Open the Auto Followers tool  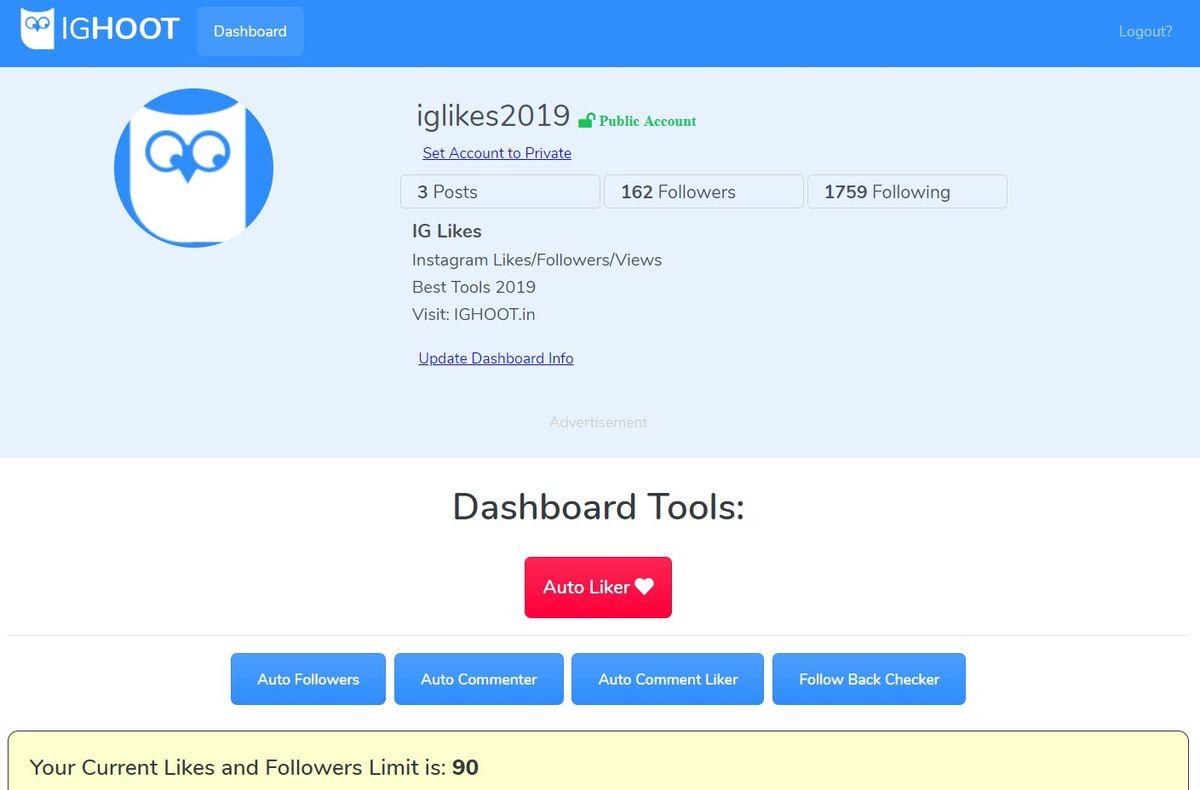pyautogui.click(x=308, y=679)
